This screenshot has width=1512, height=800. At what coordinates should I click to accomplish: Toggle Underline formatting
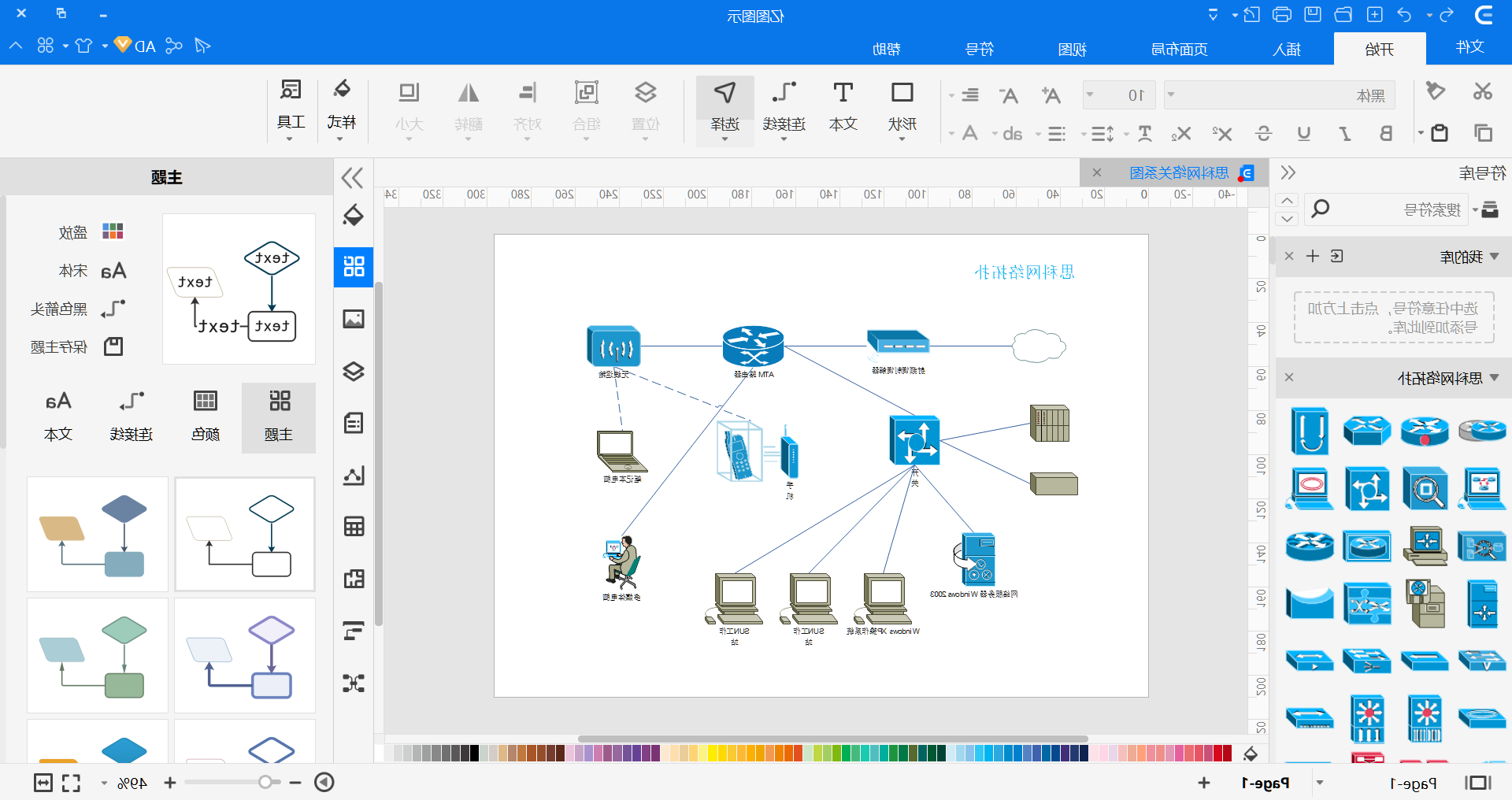click(1304, 134)
